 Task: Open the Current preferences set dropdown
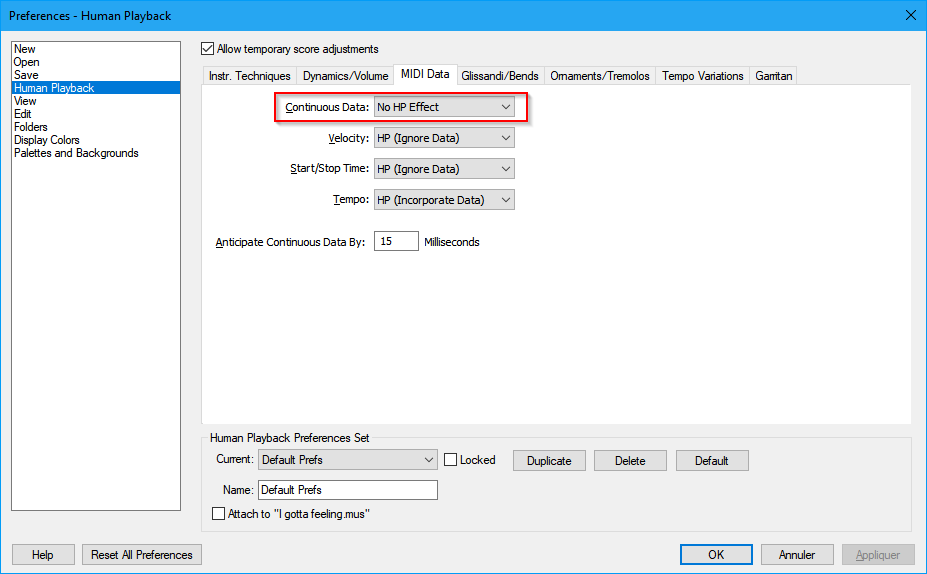point(347,460)
